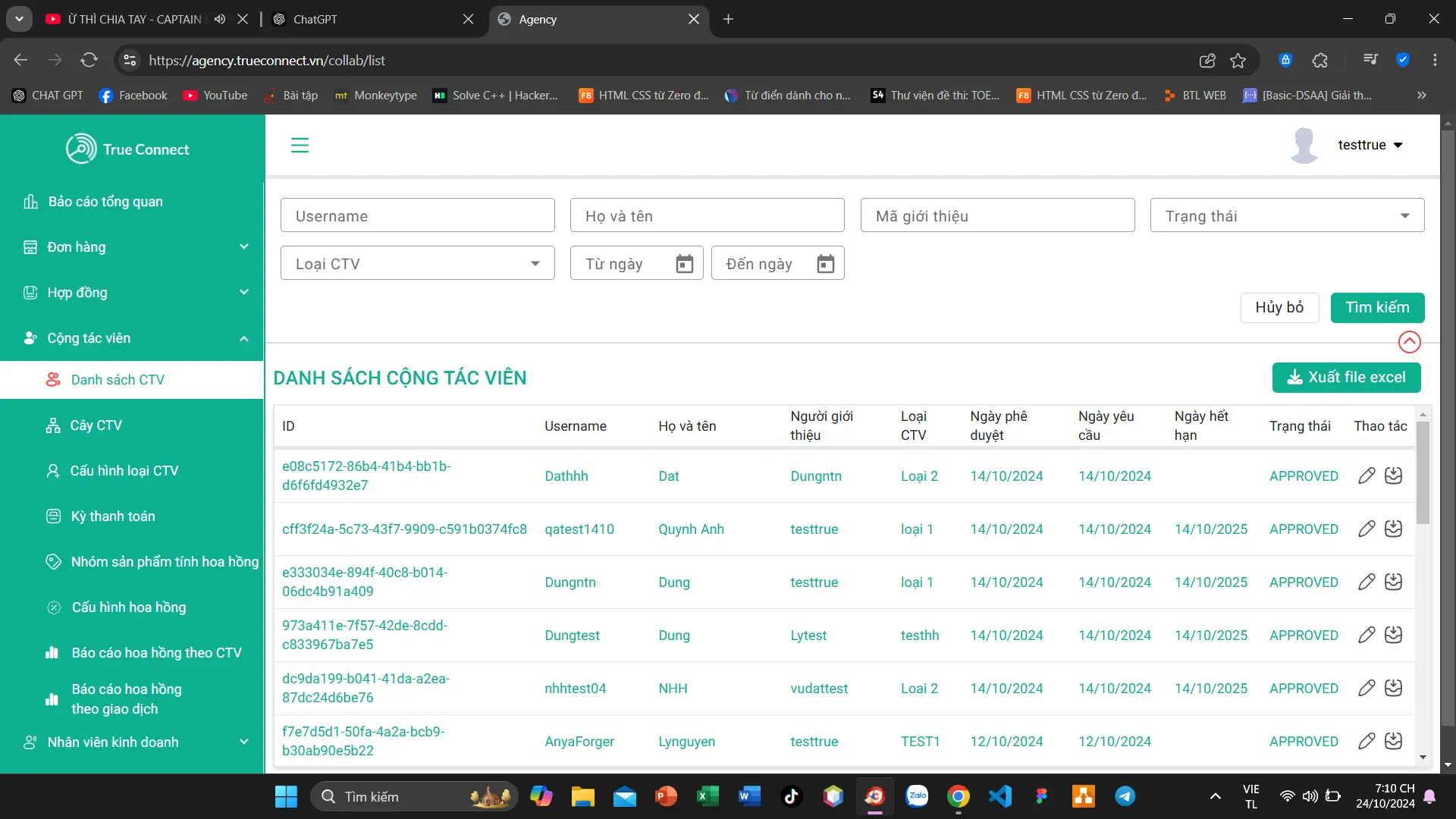Click edit pencil icon for AnyaForger row

(1367, 741)
